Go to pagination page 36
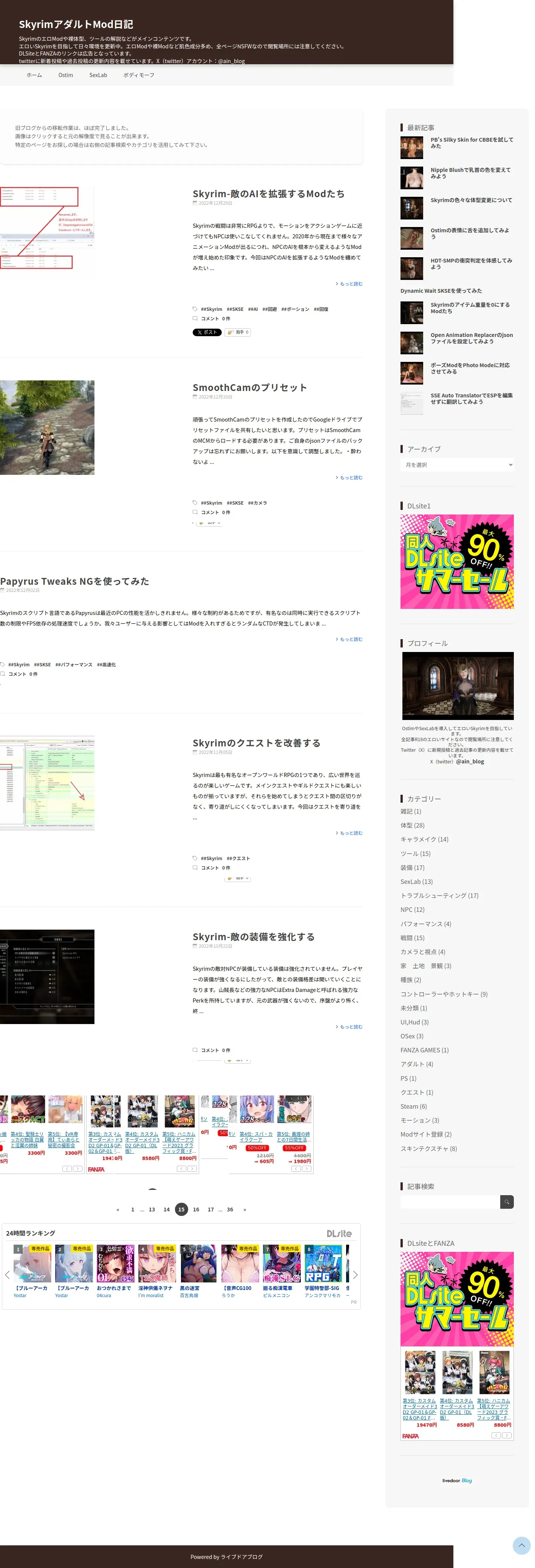This screenshot has height=1568, width=535. click(230, 1210)
